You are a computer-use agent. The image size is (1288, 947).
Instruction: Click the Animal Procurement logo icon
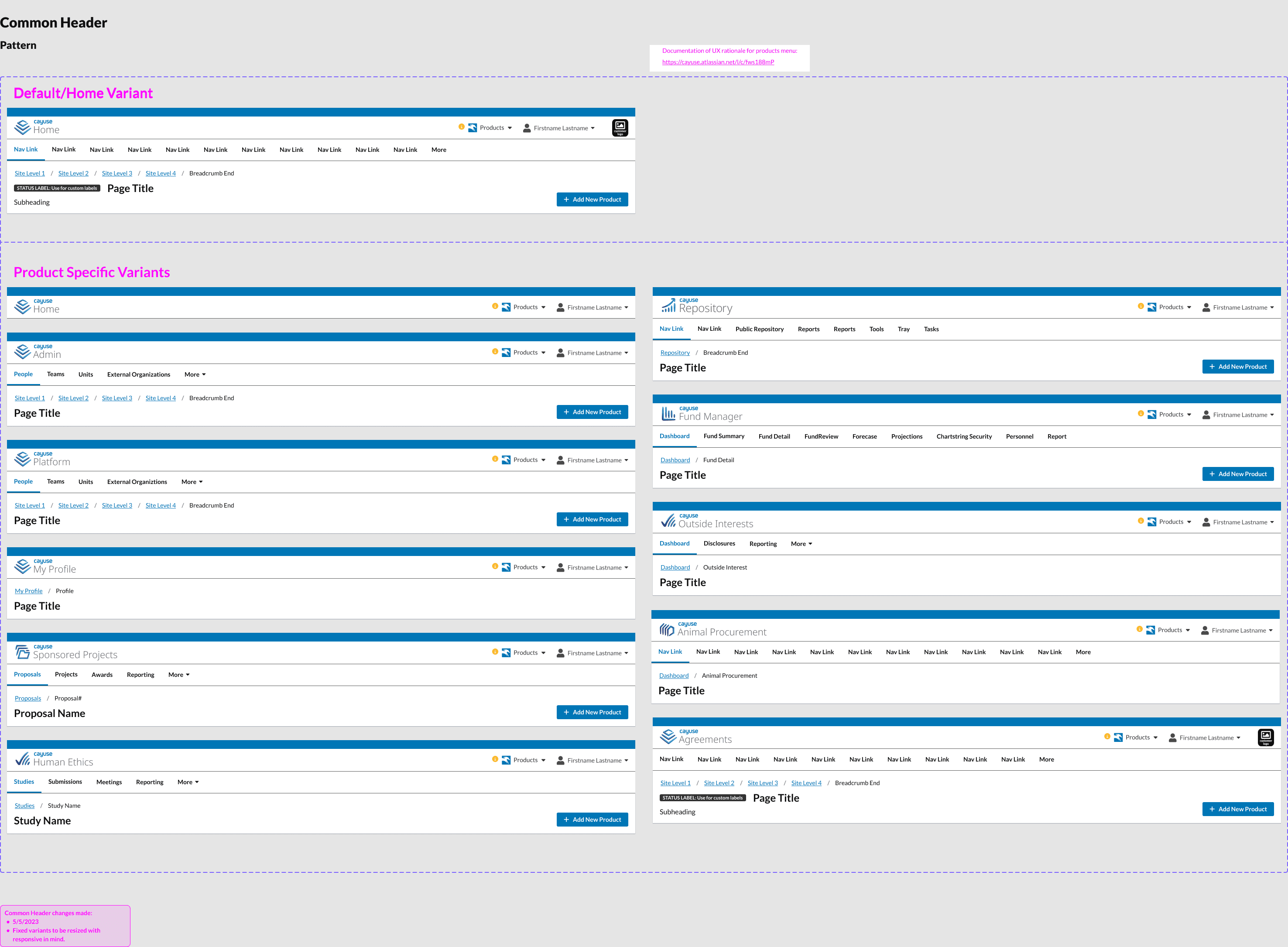(x=666, y=629)
